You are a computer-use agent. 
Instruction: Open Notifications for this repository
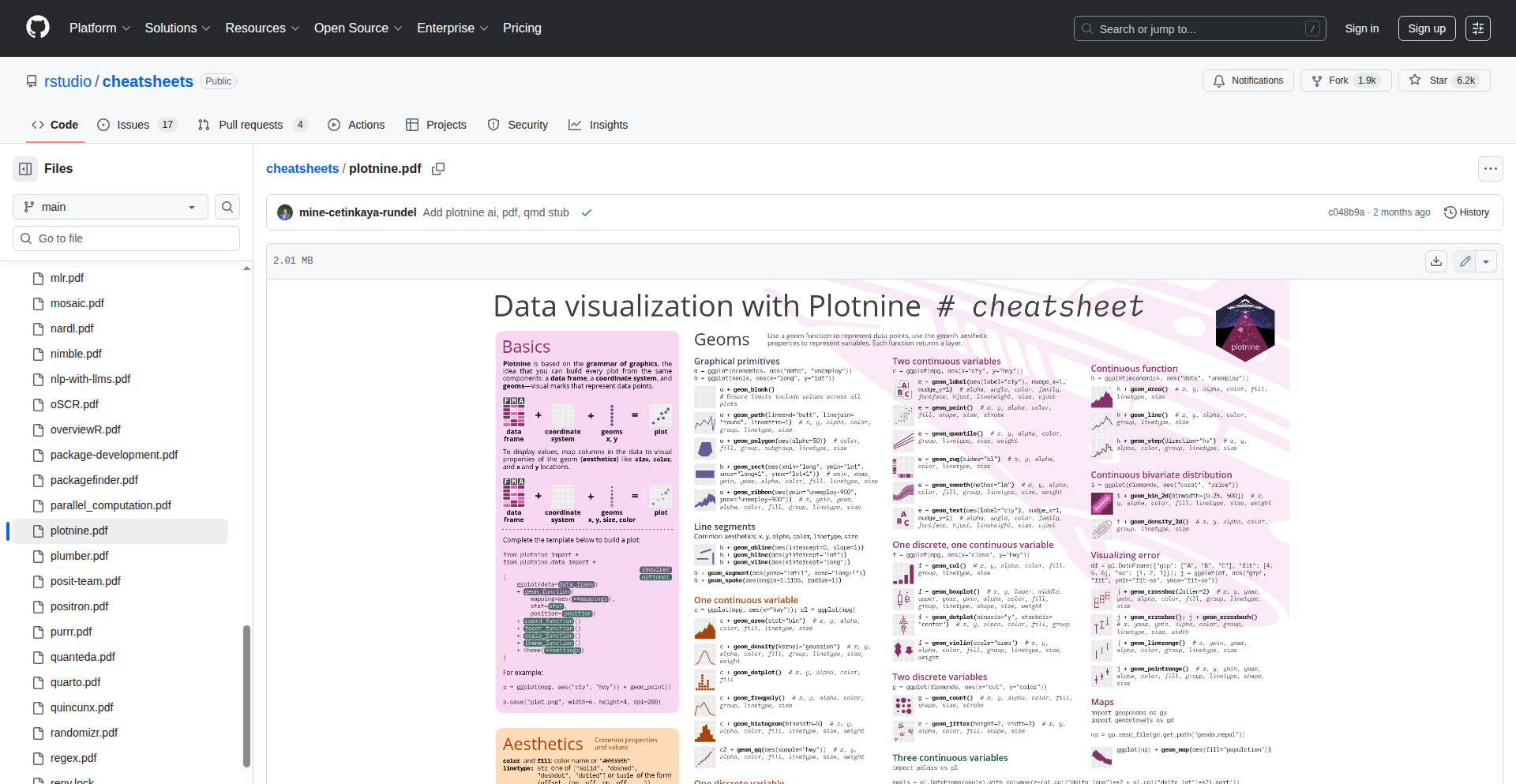(x=1248, y=81)
